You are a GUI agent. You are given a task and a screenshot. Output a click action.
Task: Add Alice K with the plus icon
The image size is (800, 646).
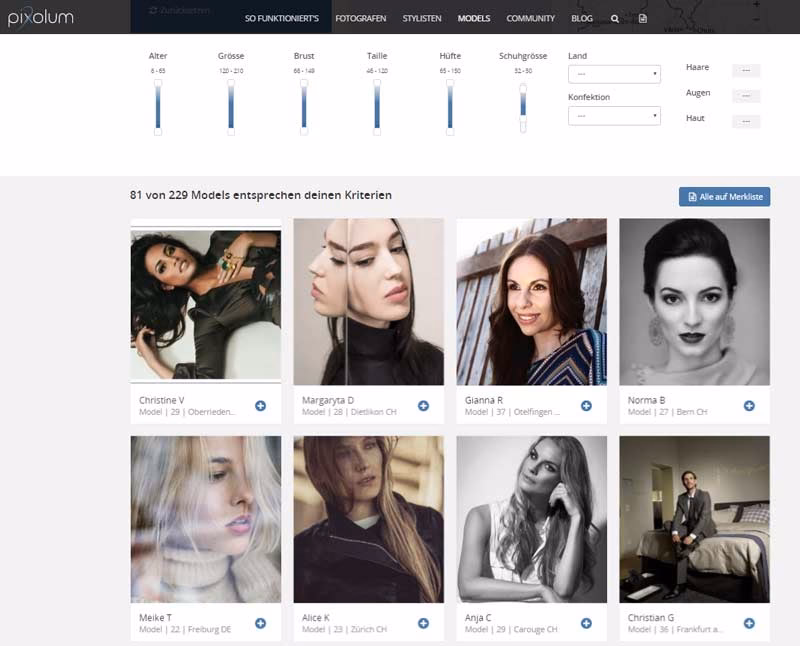click(423, 623)
